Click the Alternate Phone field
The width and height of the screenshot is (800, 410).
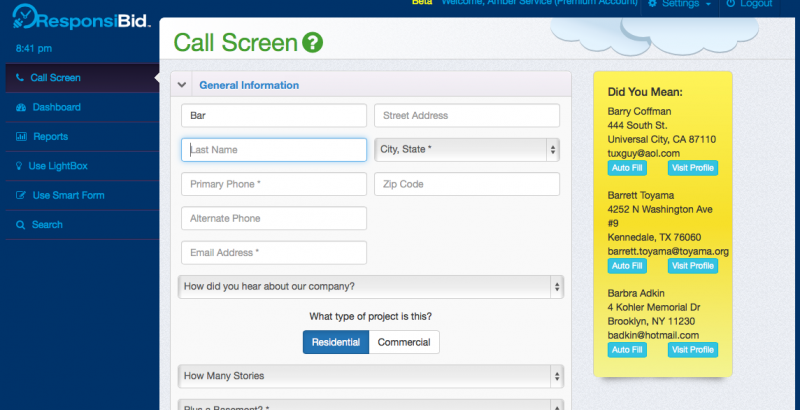[x=274, y=218]
